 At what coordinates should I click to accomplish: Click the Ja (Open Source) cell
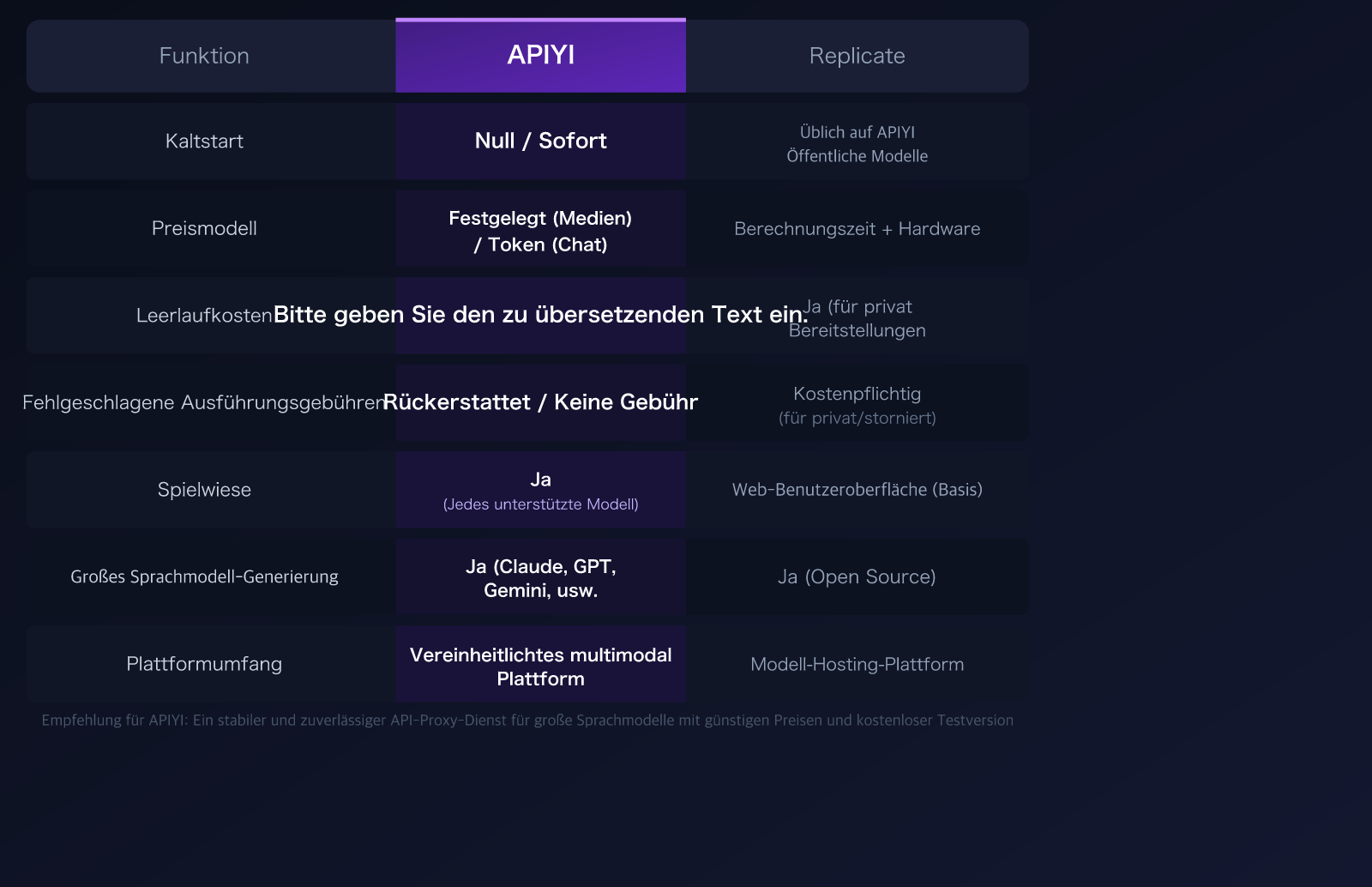pos(857,576)
